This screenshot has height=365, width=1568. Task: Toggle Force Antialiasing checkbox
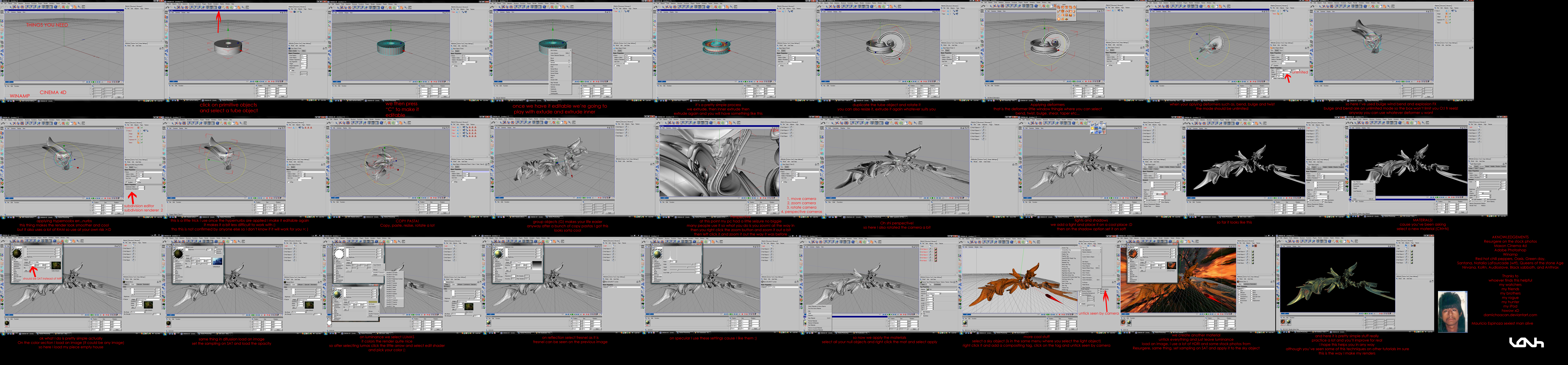[1080, 295]
